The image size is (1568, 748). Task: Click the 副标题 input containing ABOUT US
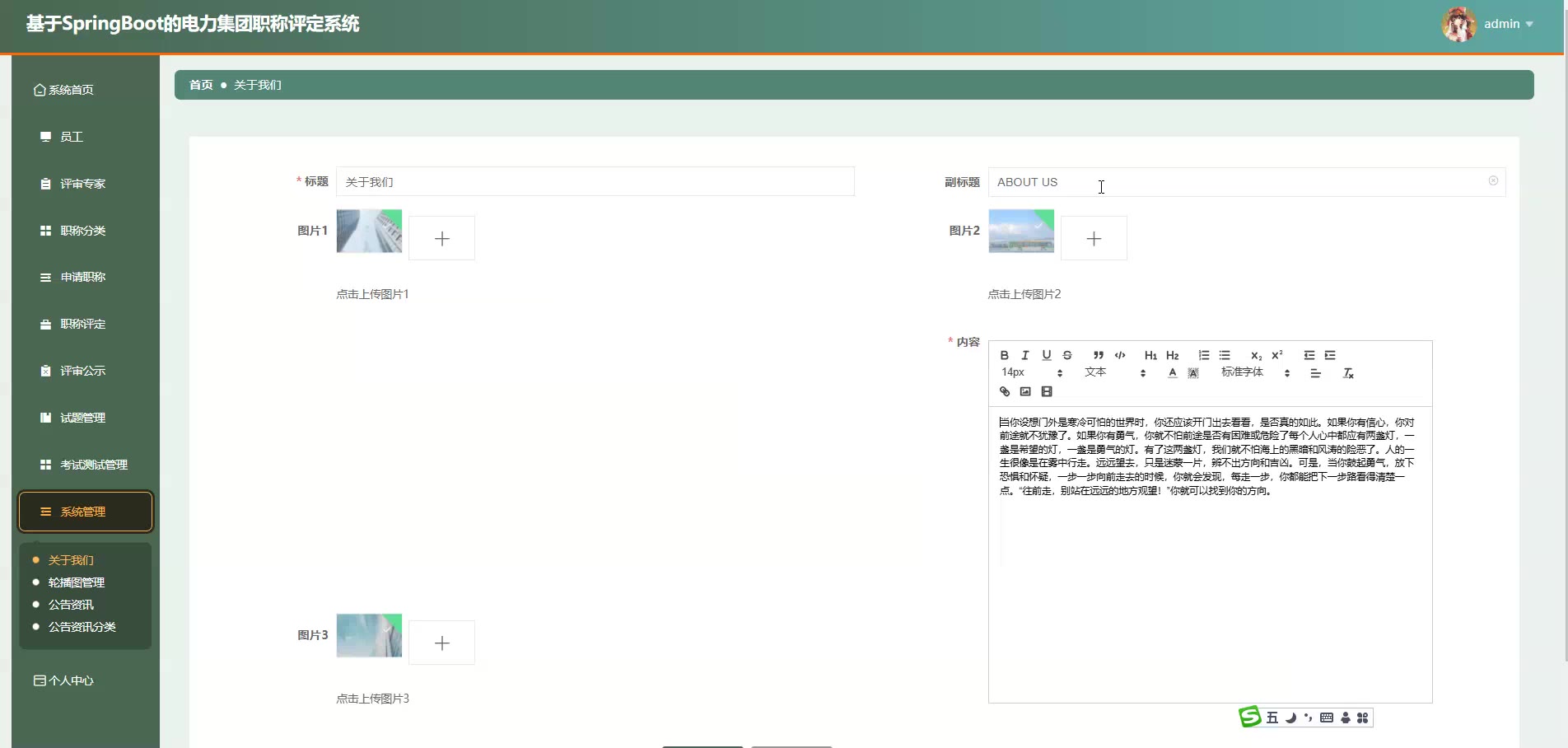(x=1247, y=182)
